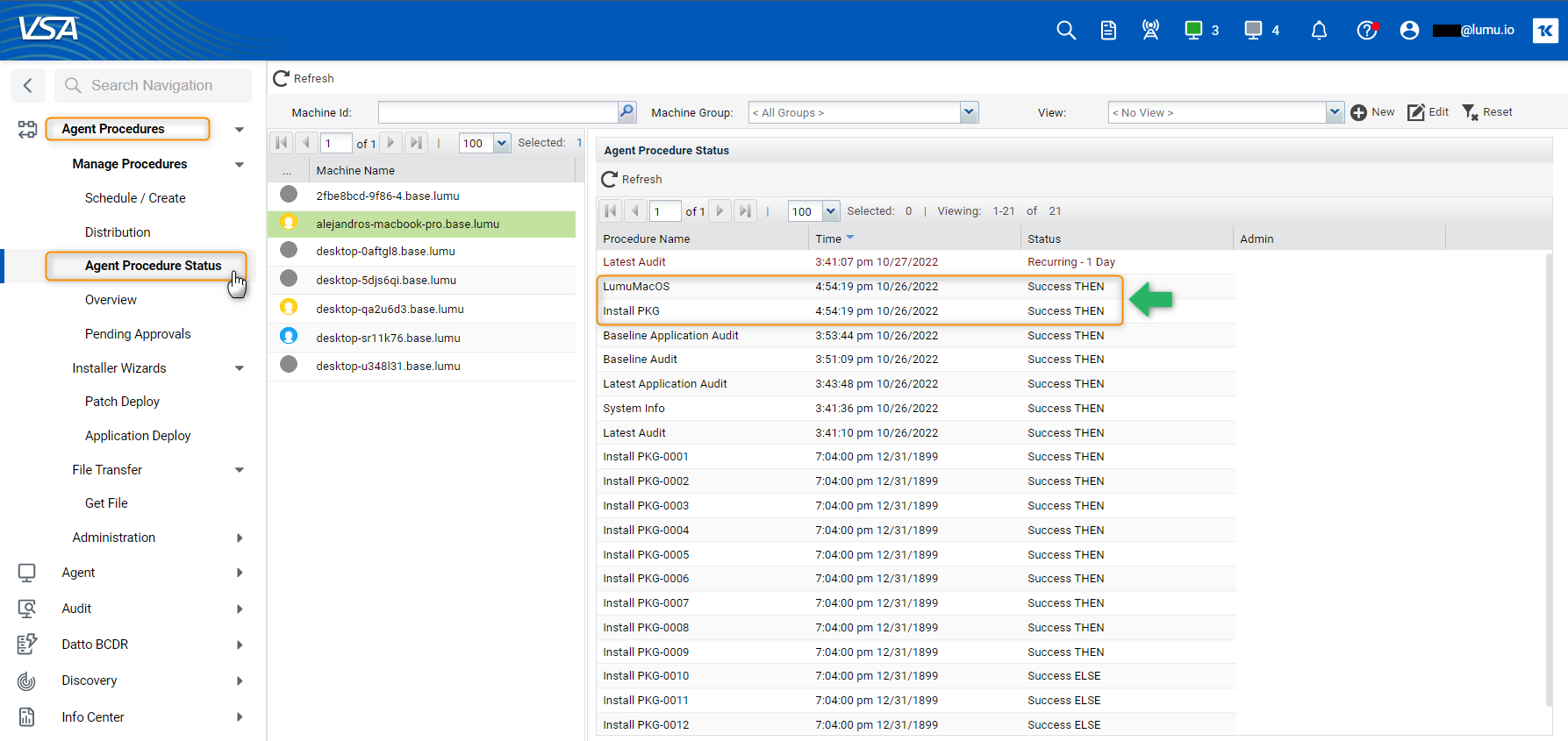This screenshot has height=741, width=1568.
Task: Click the search magnifier icon in top bar
Action: (x=1066, y=31)
